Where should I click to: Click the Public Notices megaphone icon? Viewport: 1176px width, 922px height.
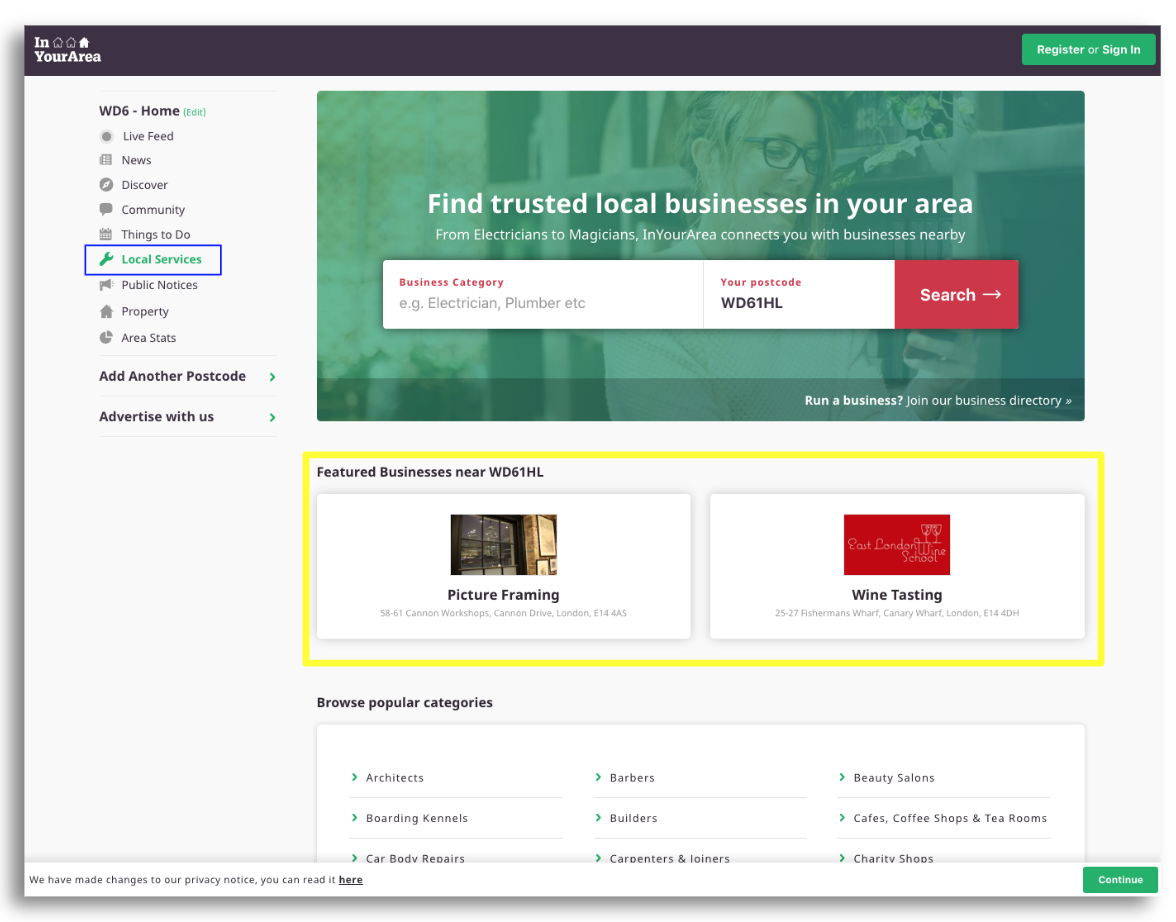tap(106, 284)
